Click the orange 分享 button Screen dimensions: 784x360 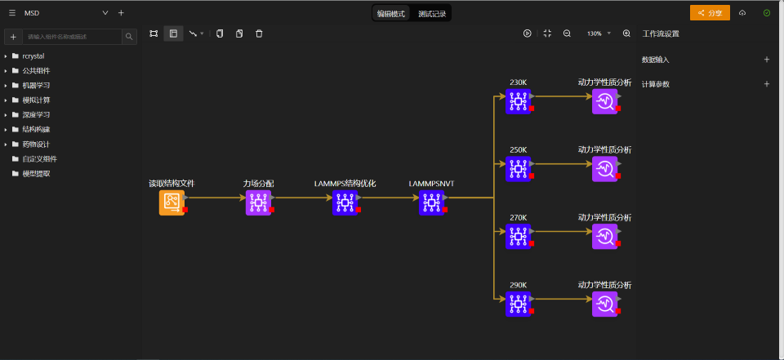[710, 13]
